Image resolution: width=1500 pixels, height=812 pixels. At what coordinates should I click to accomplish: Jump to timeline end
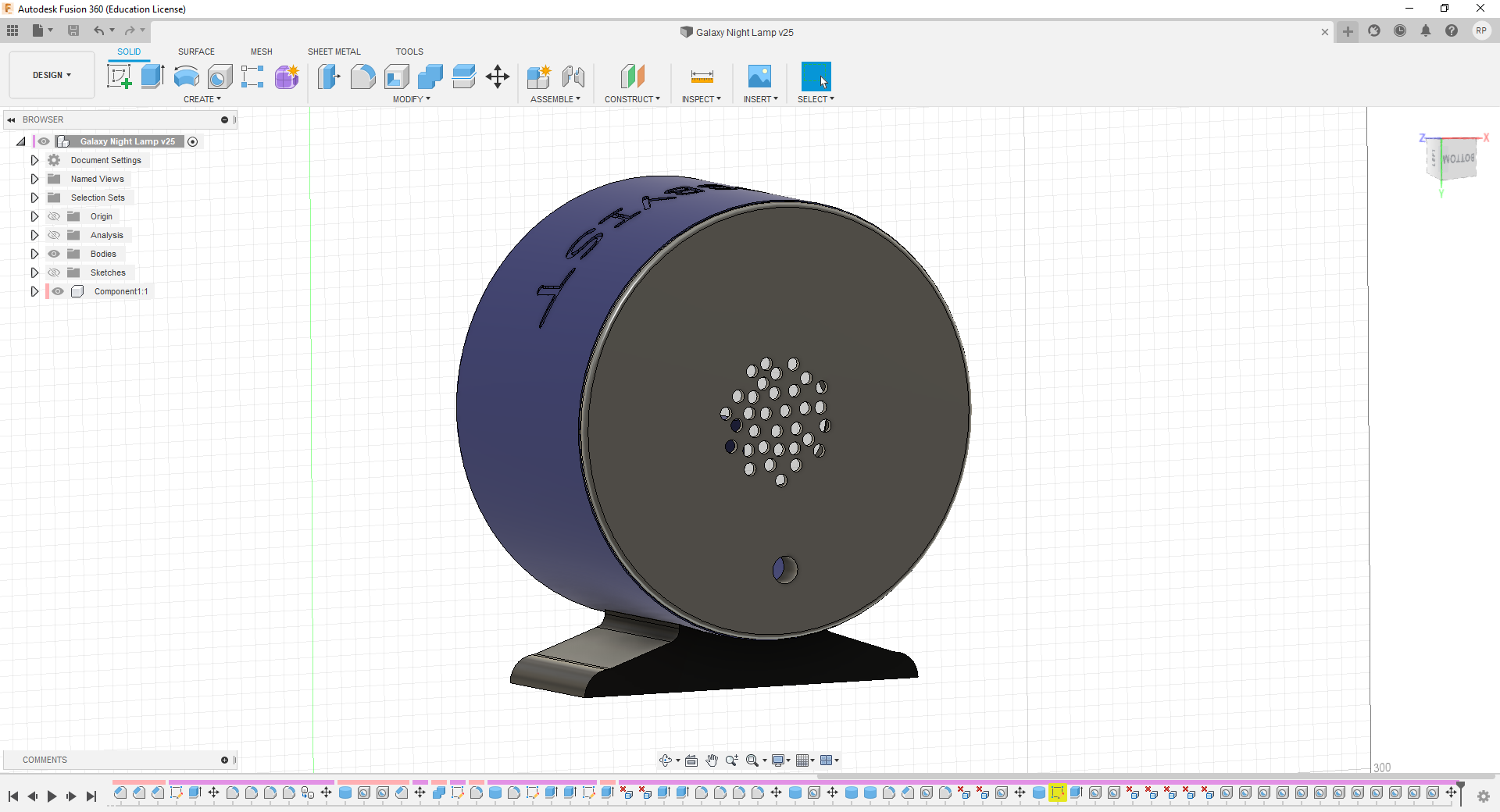pyautogui.click(x=91, y=796)
